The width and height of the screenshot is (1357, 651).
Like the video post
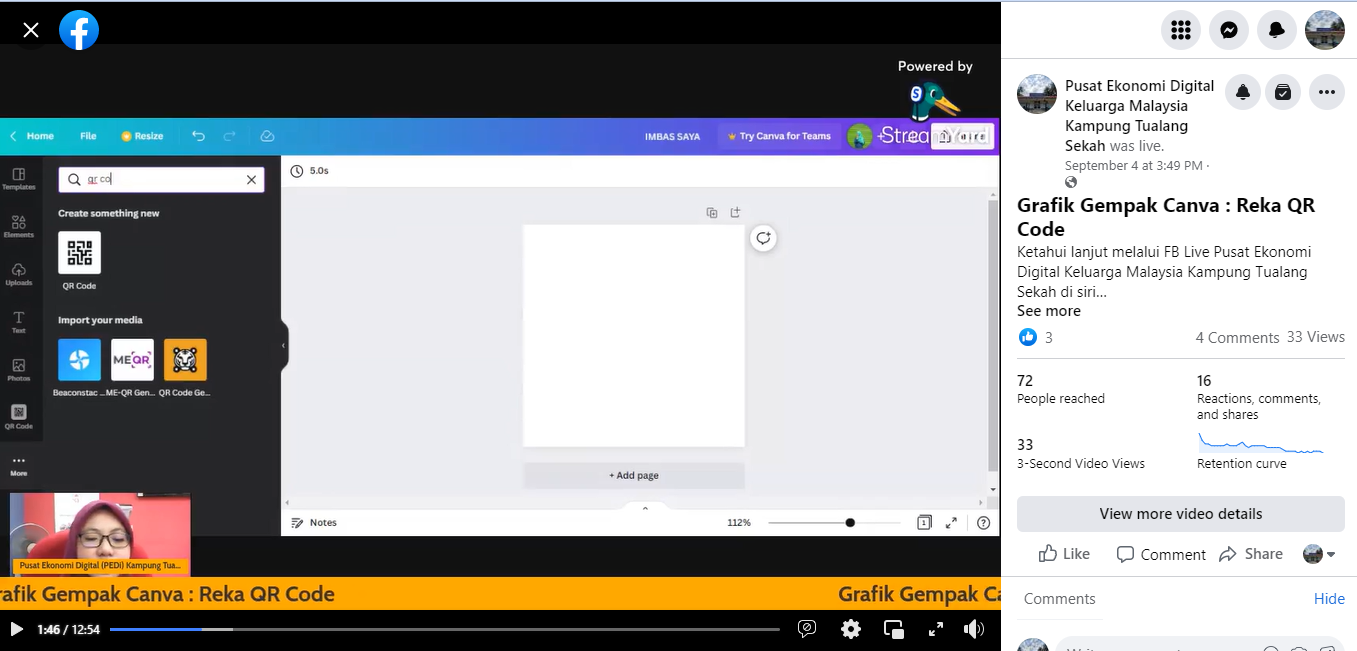click(1064, 554)
